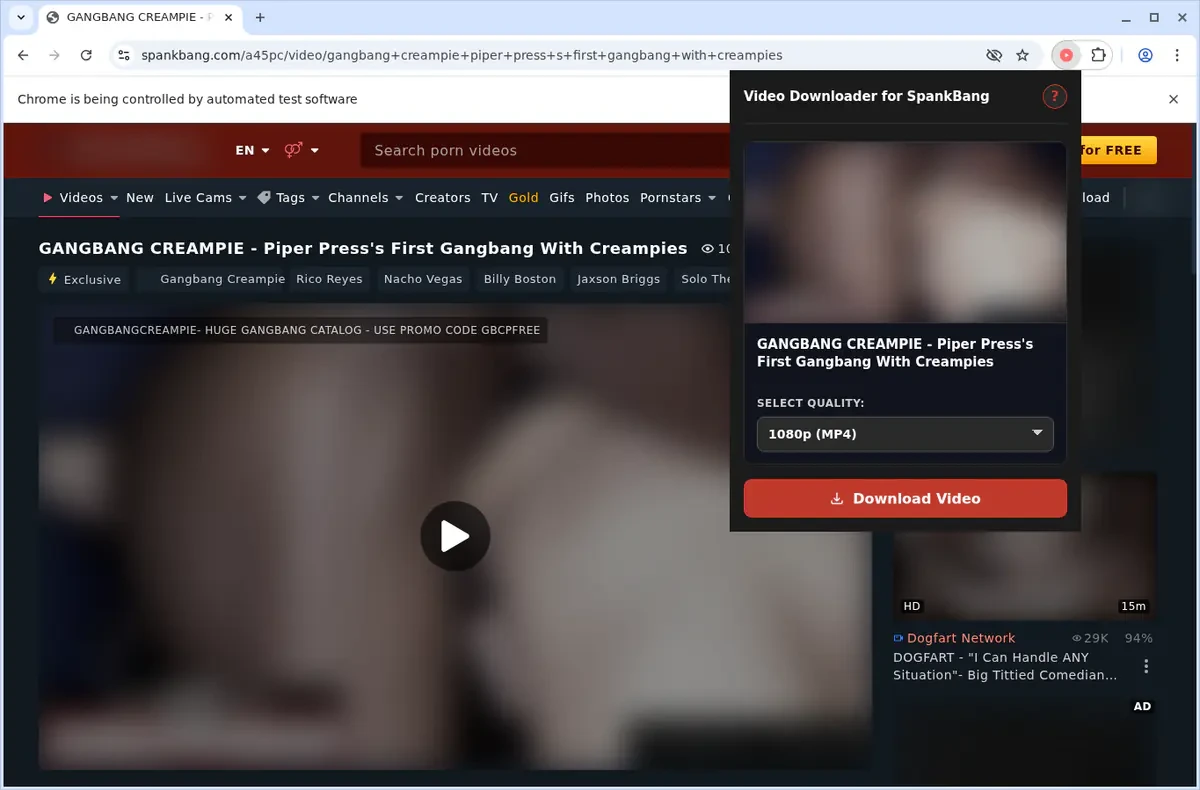The height and width of the screenshot is (790, 1200).
Task: Open the Chrome profile avatar
Action: [1145, 56]
